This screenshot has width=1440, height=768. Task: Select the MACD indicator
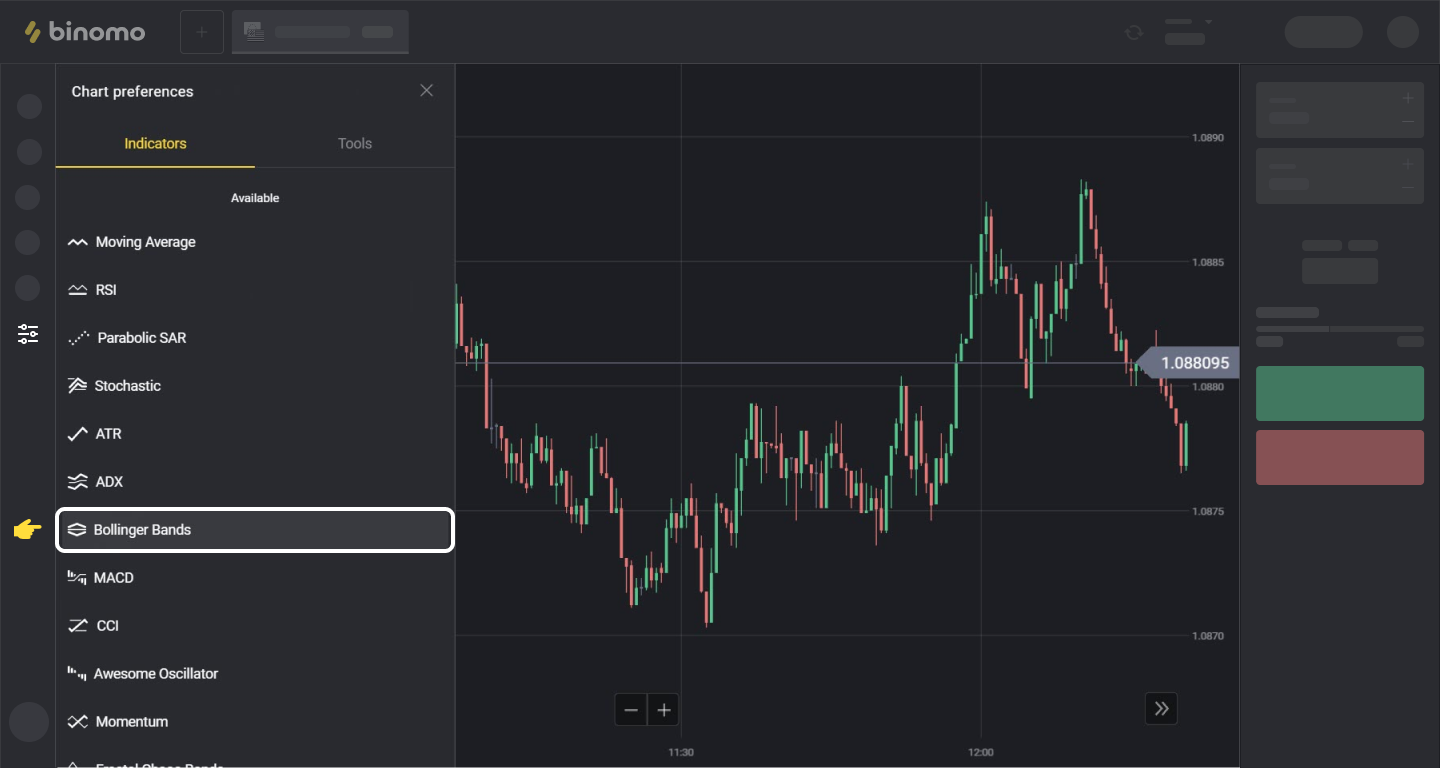click(255, 578)
